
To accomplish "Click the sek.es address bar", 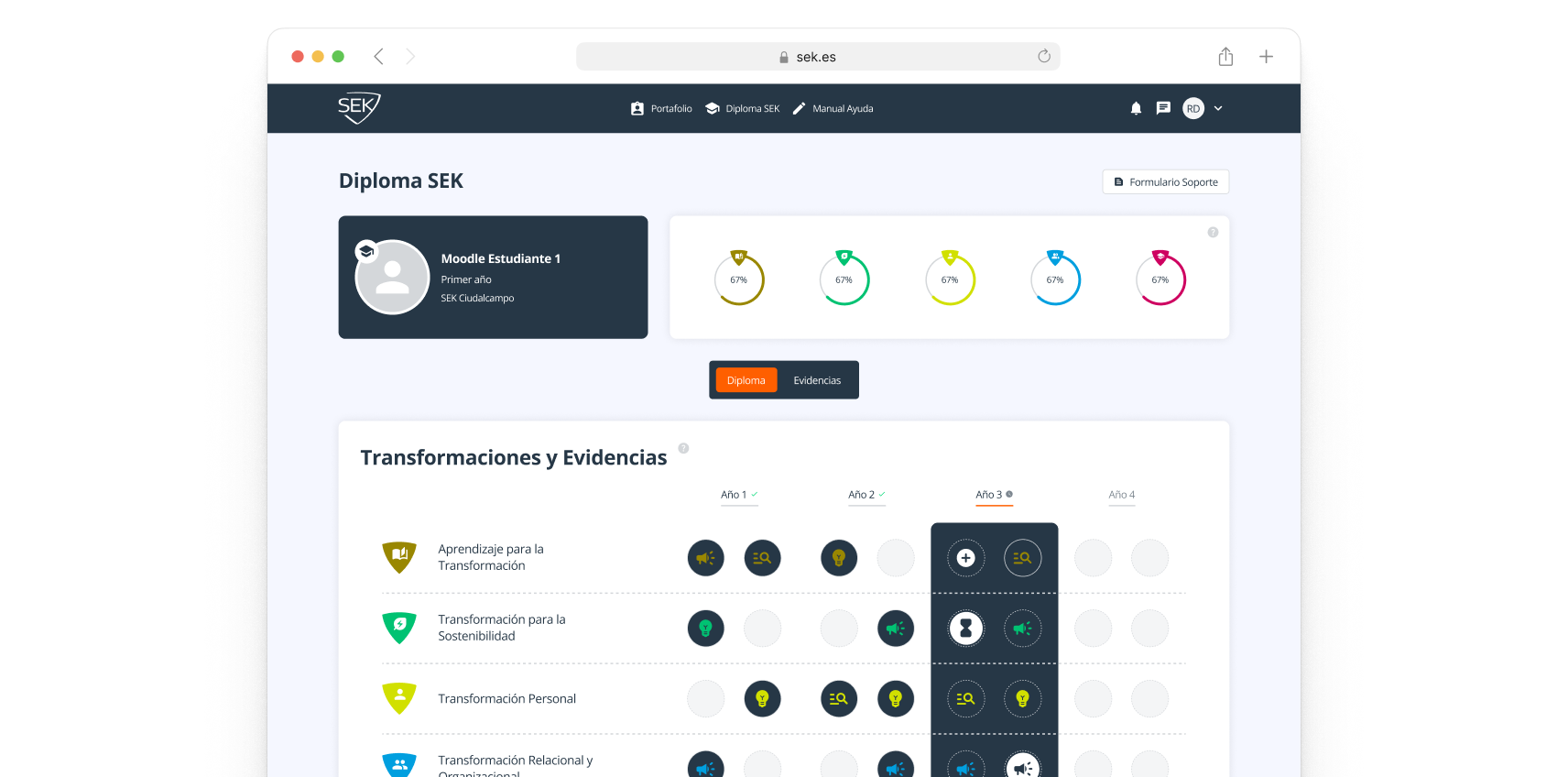I will point(818,57).
